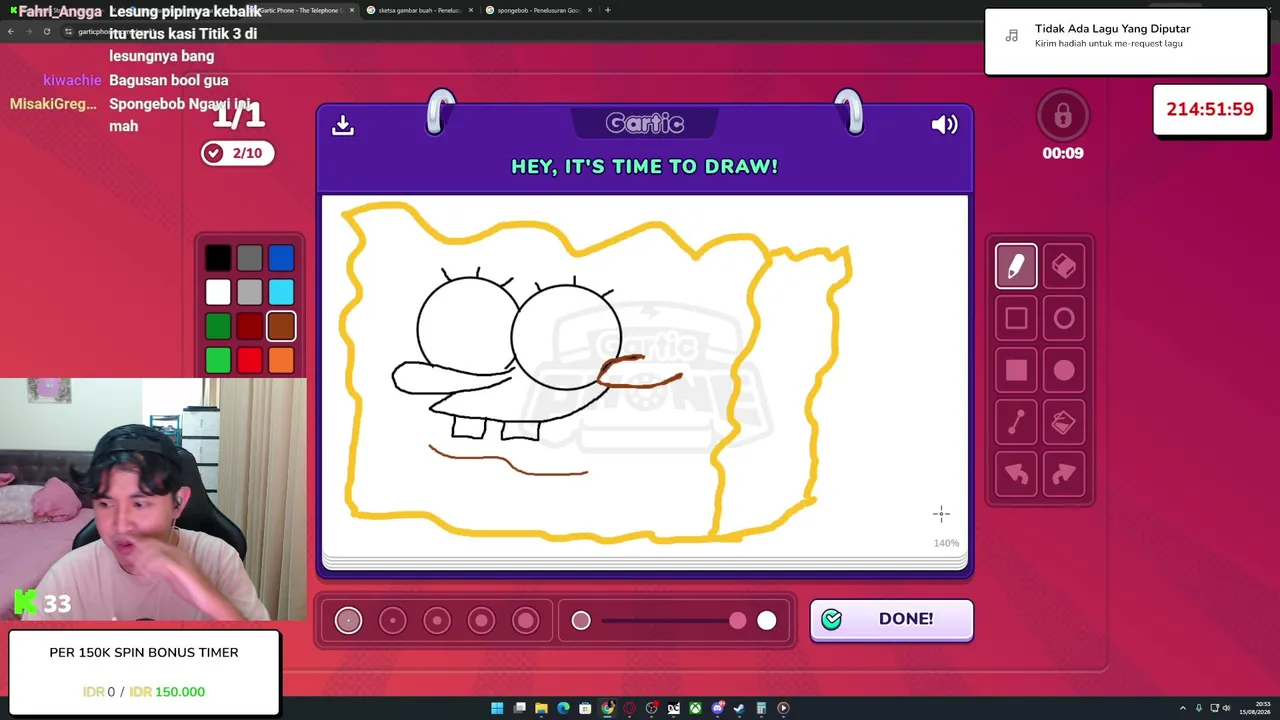Switch to the bright green color swatch
Screen dimensions: 1280x720
(x=218, y=359)
